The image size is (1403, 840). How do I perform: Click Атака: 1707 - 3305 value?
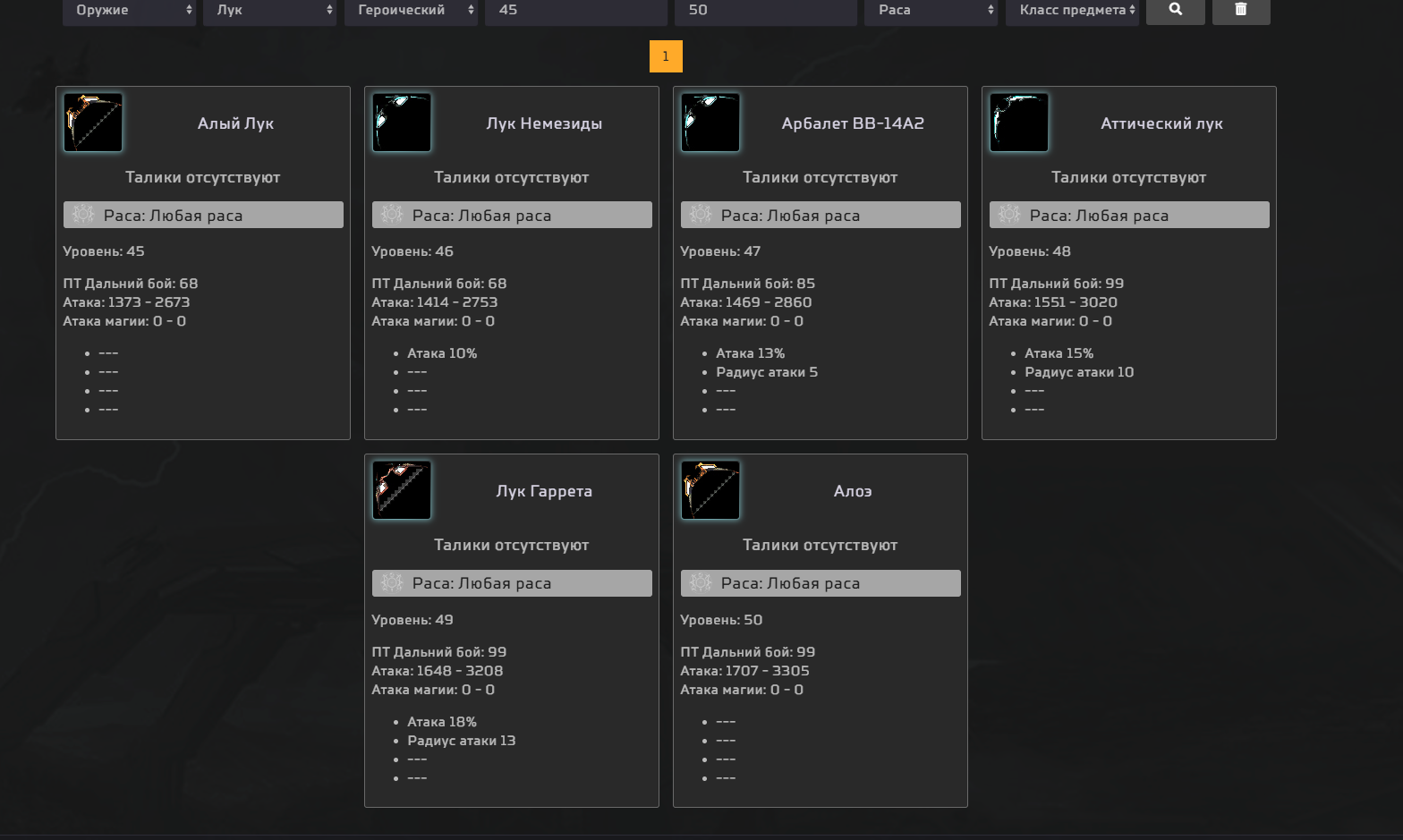[x=744, y=671]
